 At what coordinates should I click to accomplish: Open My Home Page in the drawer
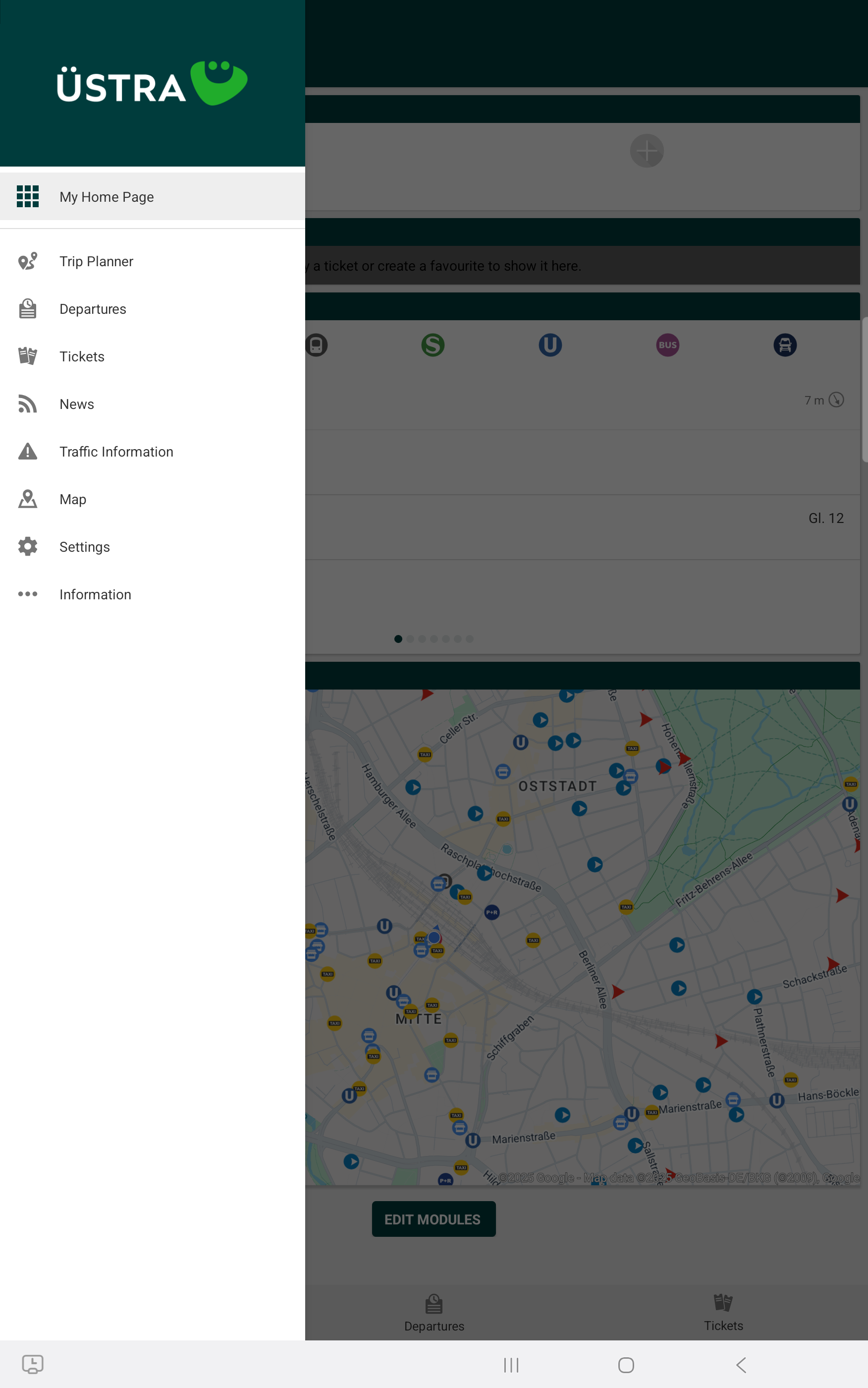pos(152,196)
